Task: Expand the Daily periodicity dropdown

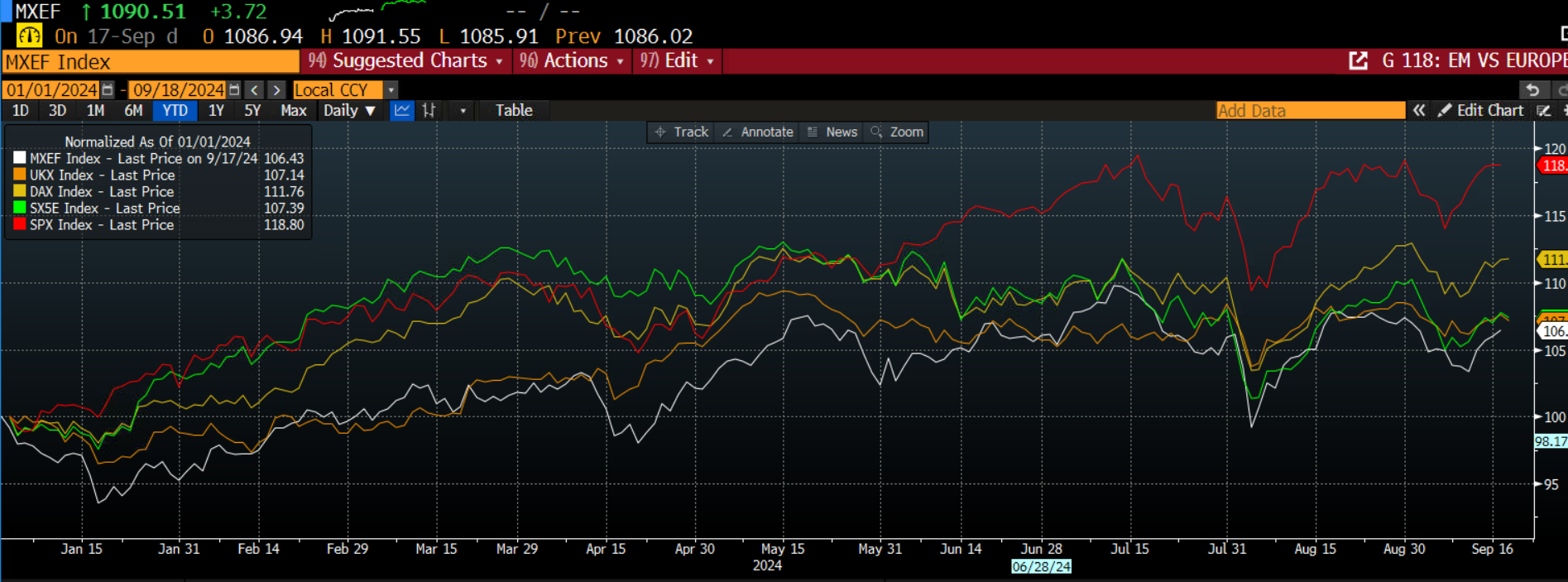Action: (x=349, y=110)
